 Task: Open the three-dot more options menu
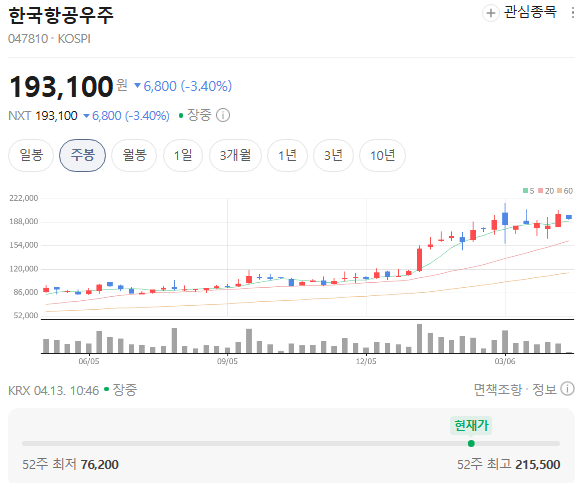pos(573,13)
